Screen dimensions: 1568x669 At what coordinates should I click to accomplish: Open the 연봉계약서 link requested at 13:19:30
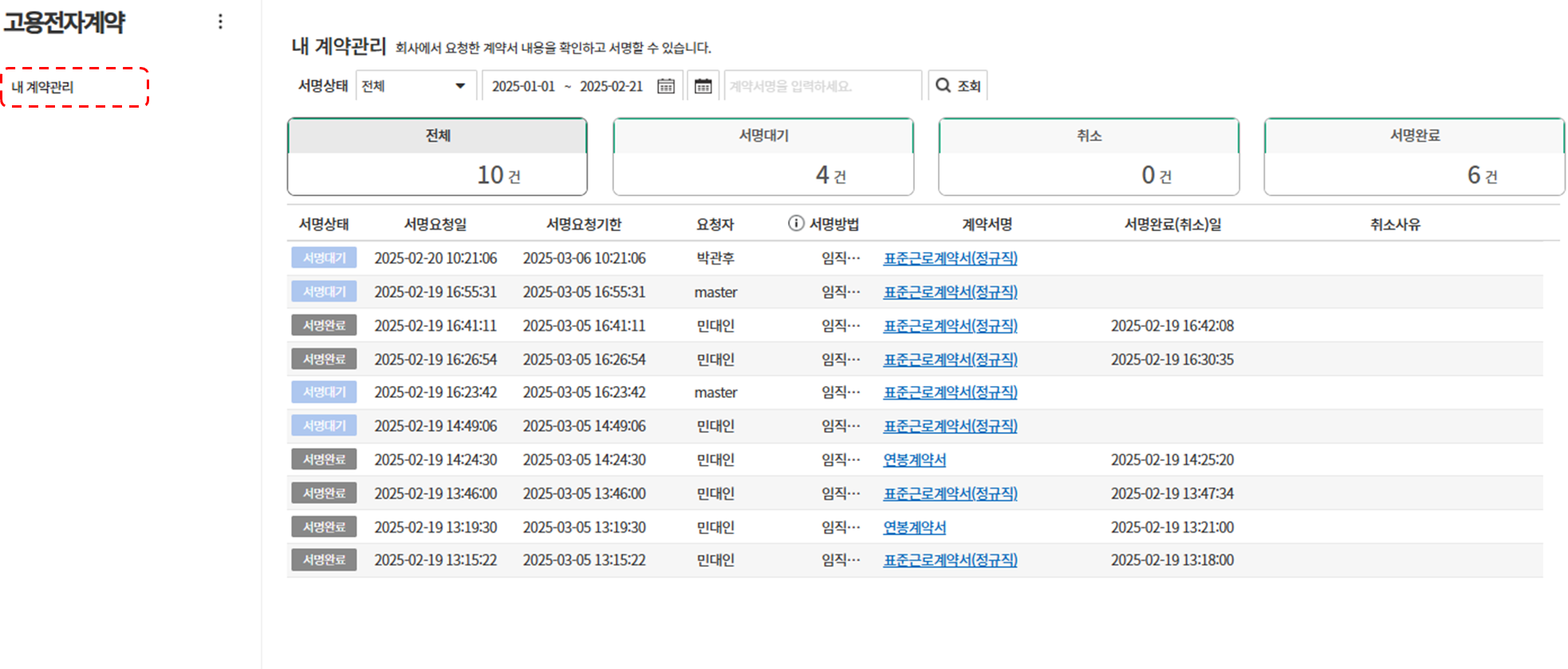click(x=914, y=527)
